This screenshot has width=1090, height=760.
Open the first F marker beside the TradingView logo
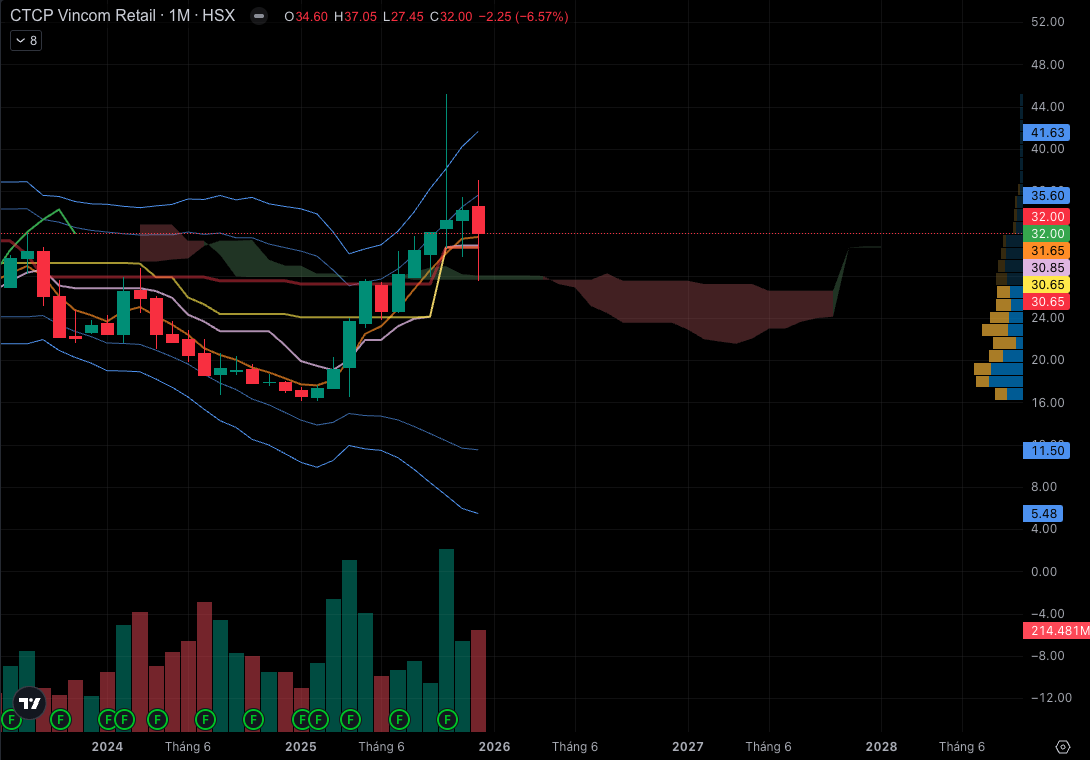11,719
